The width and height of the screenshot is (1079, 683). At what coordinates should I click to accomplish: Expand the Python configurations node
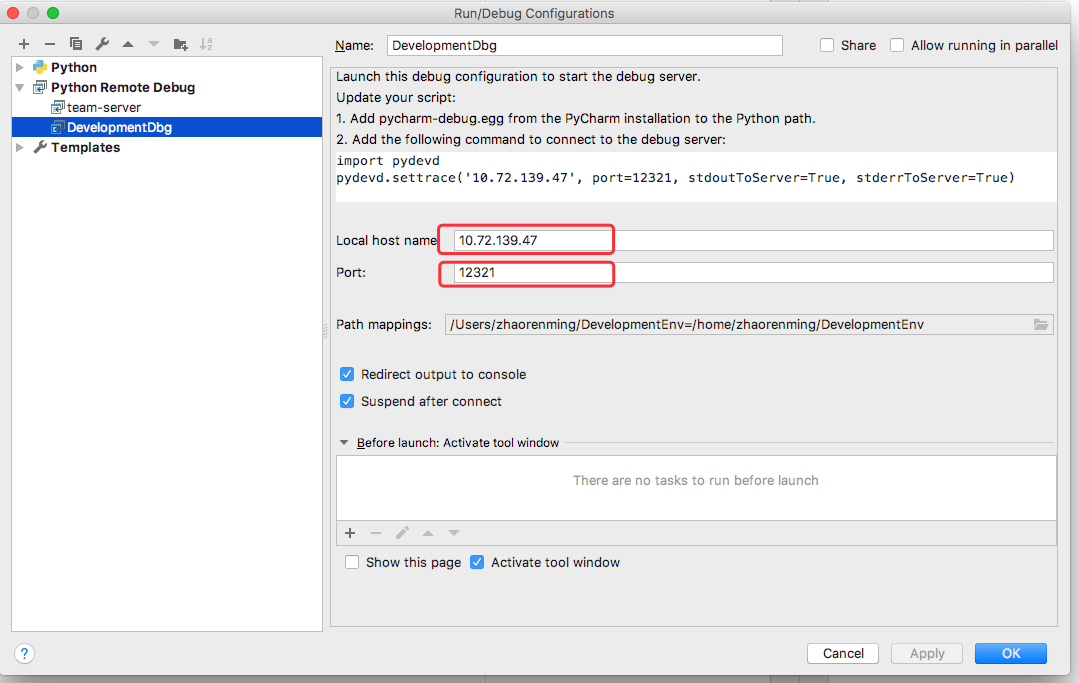click(20, 67)
